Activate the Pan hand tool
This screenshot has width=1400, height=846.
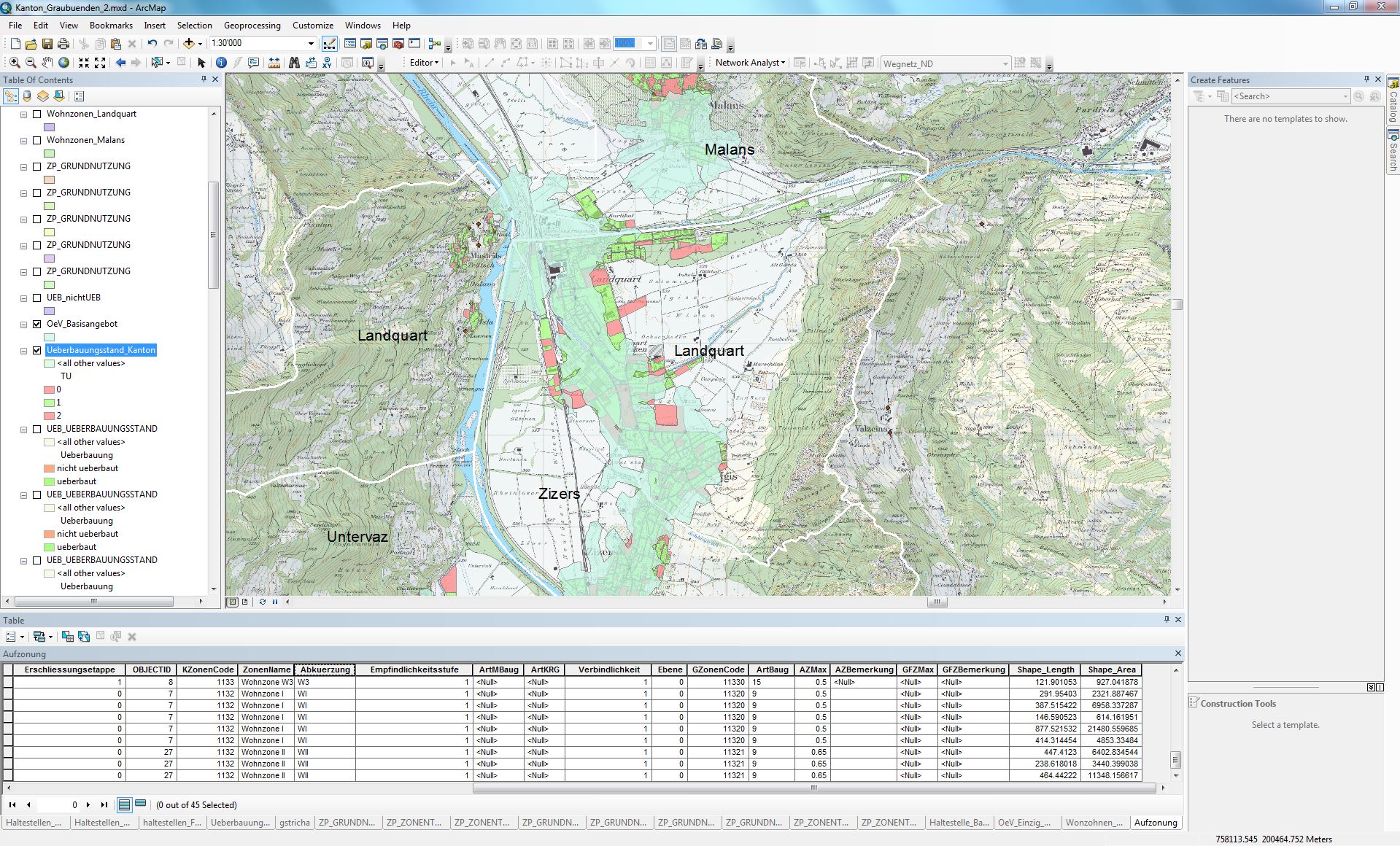click(x=47, y=63)
